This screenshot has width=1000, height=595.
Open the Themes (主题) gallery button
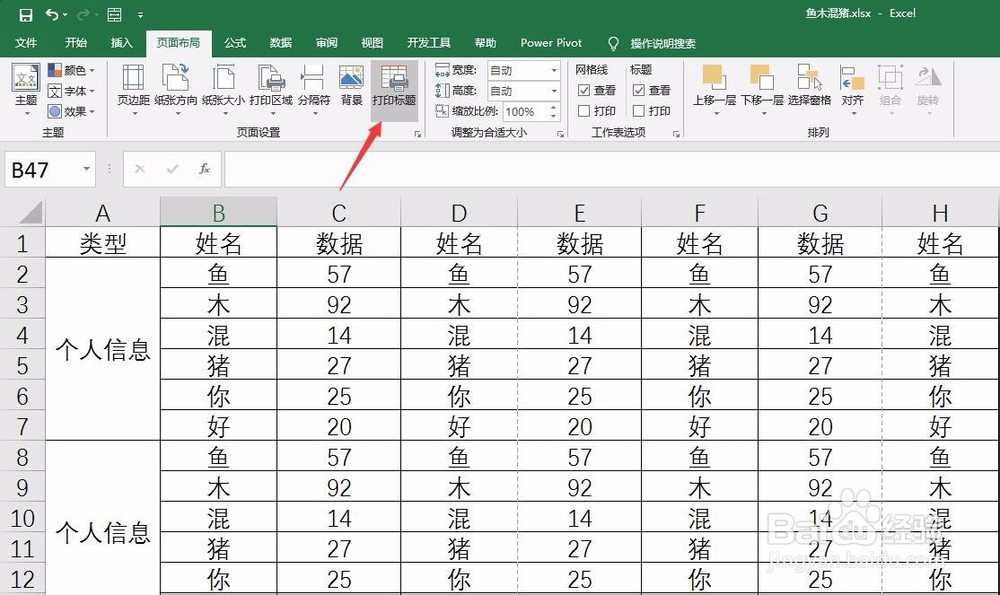click(x=26, y=89)
